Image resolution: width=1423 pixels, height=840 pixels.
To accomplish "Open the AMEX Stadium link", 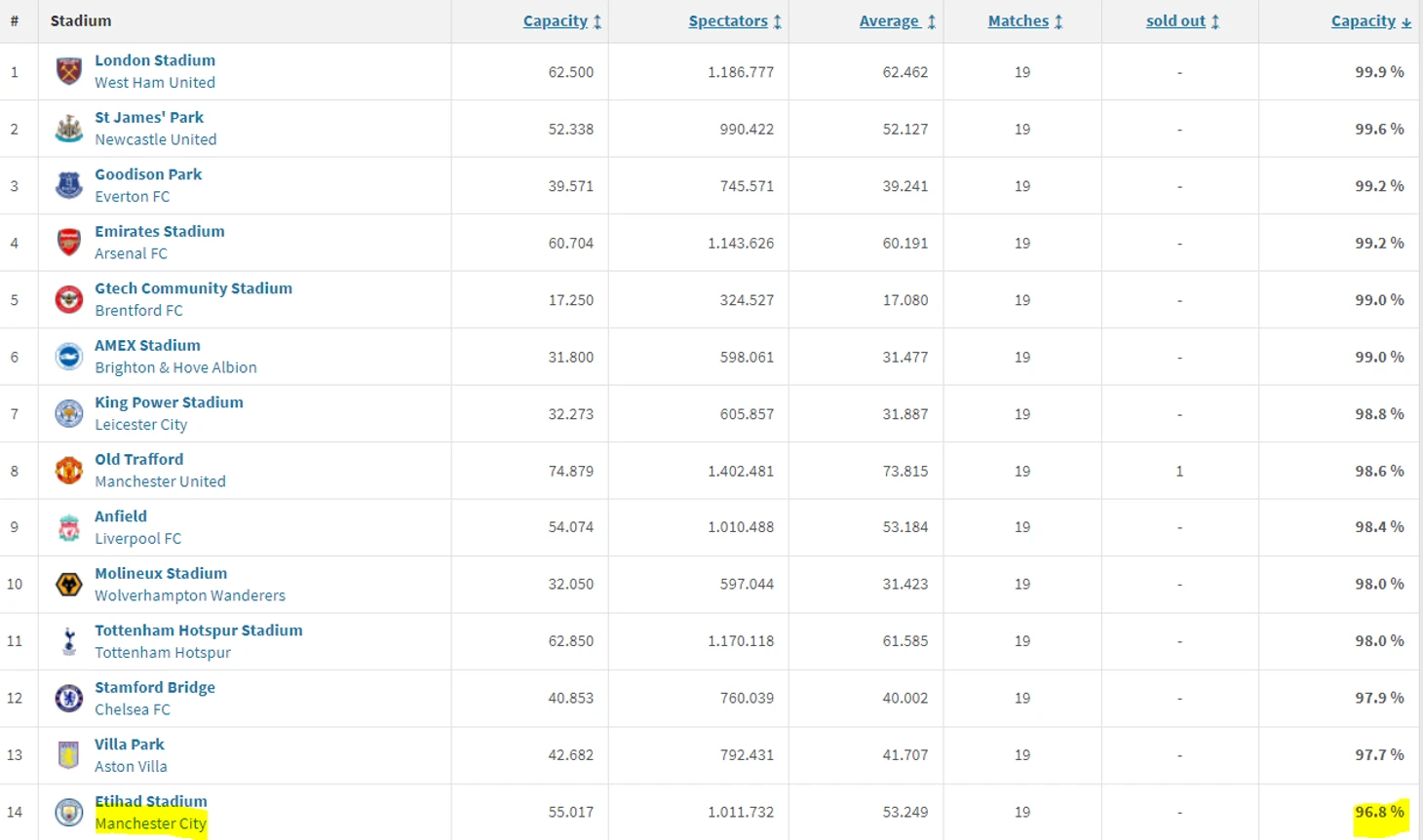I will (147, 345).
